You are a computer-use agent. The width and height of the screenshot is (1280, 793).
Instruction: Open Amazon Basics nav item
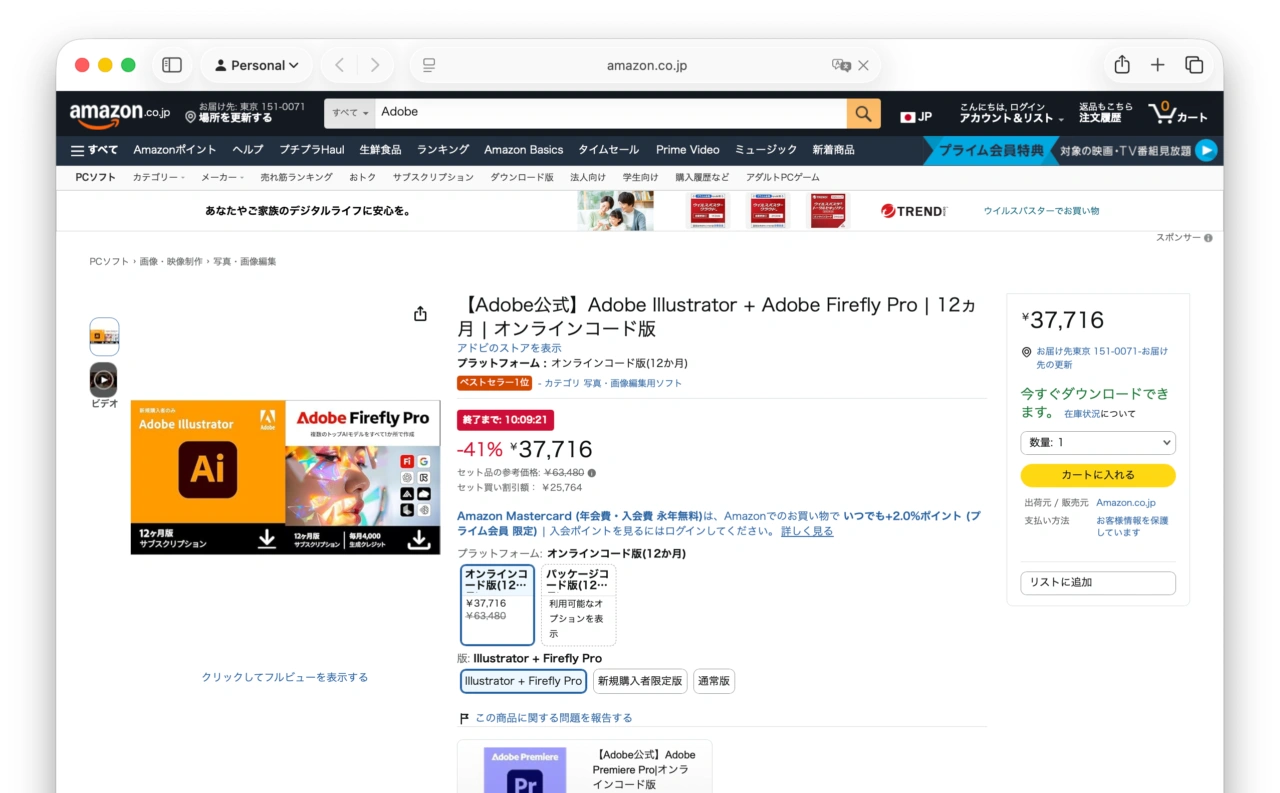524,150
